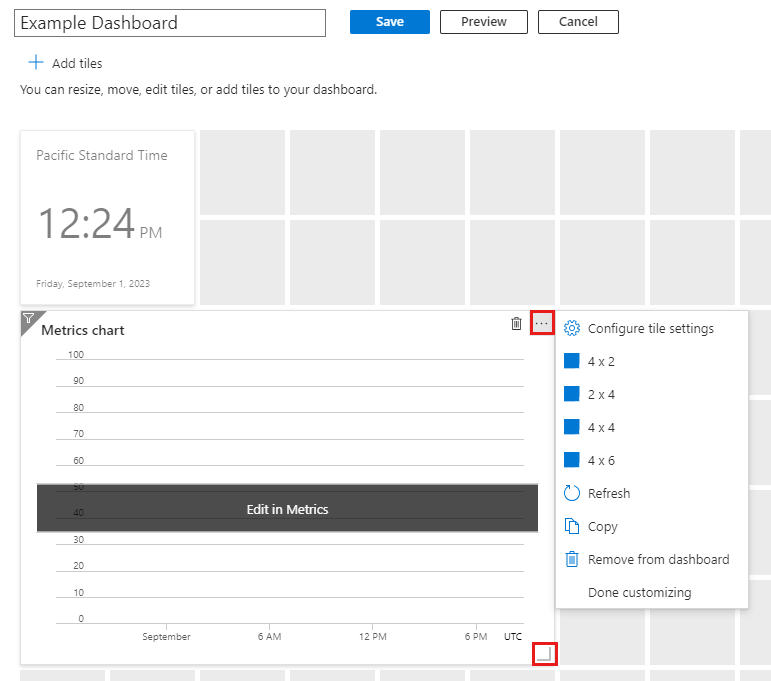Cancel dashboard editing
The width and height of the screenshot is (771, 681).
578,22
